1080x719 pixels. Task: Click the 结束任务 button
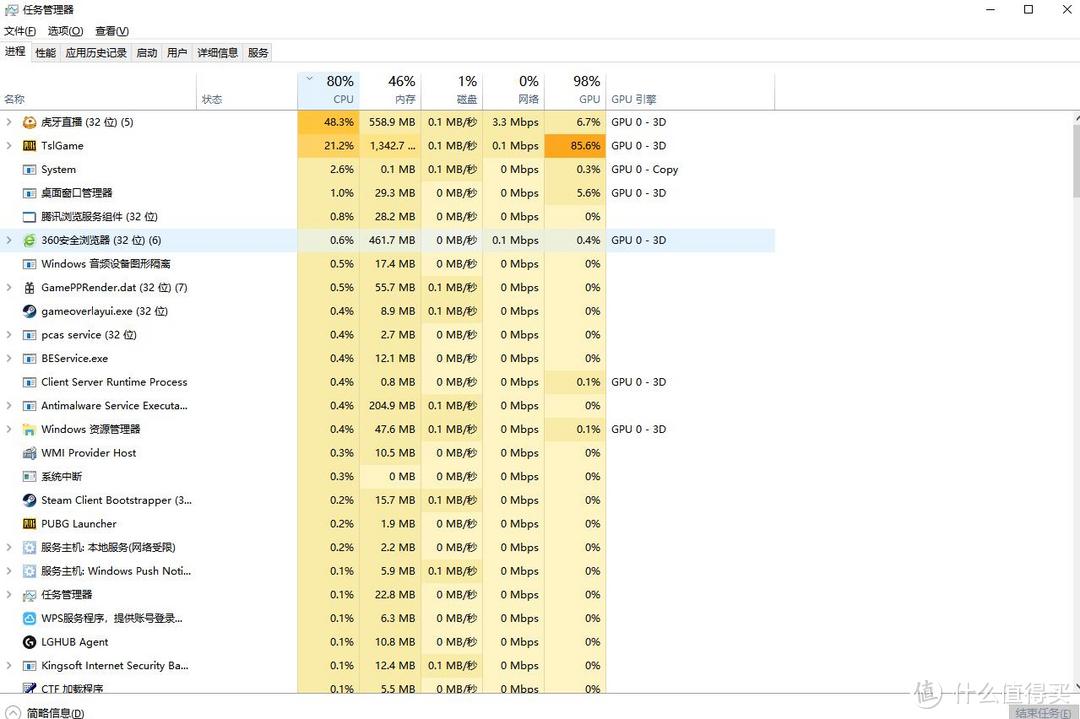[1043, 712]
